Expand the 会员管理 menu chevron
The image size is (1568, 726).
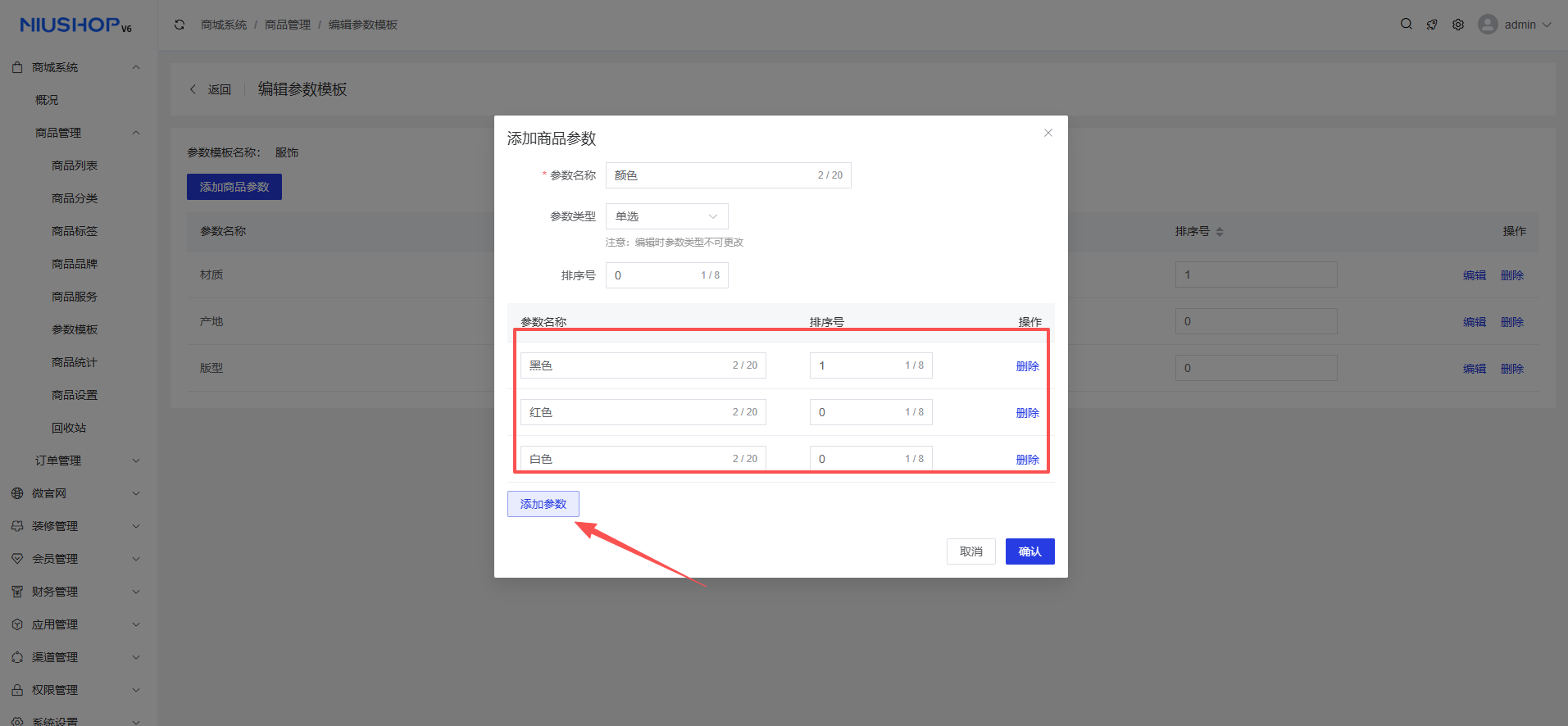pyautogui.click(x=136, y=559)
